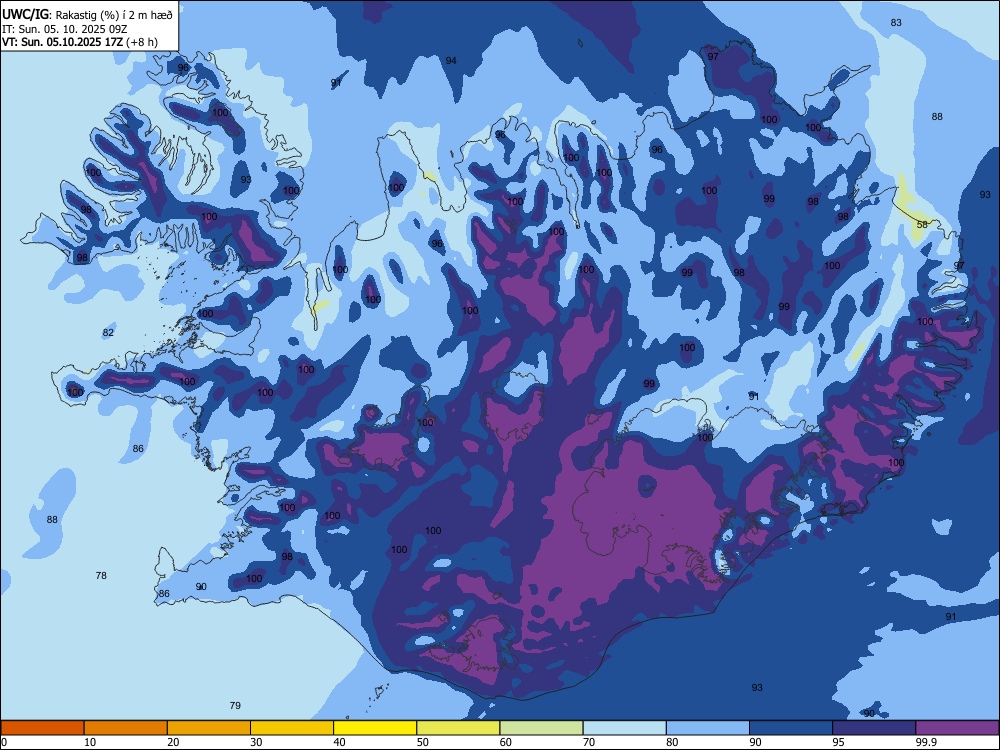Select the dark blue 90–95 legend swatch
This screenshot has width=1000, height=750.
pos(791,728)
